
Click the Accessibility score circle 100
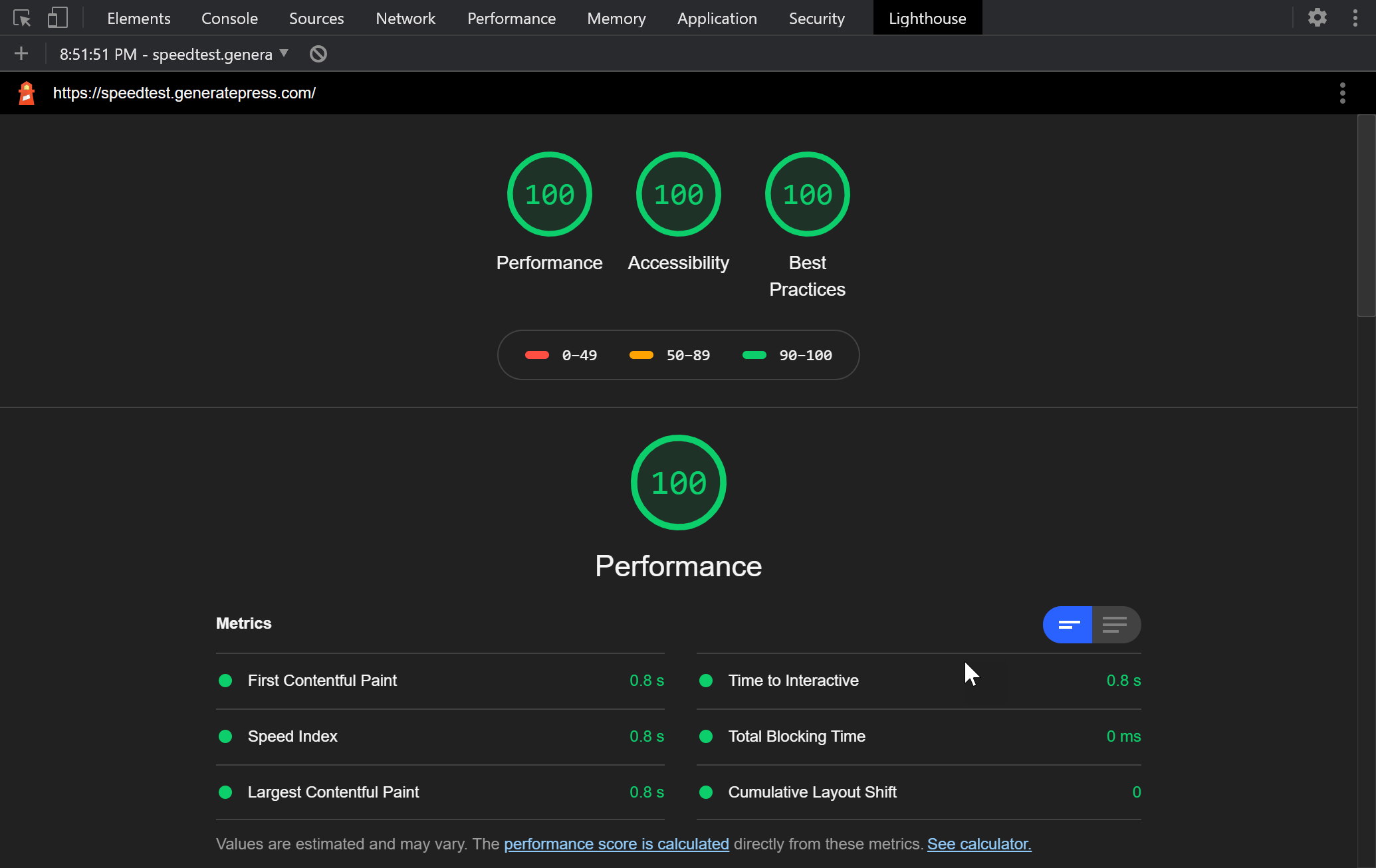point(678,194)
